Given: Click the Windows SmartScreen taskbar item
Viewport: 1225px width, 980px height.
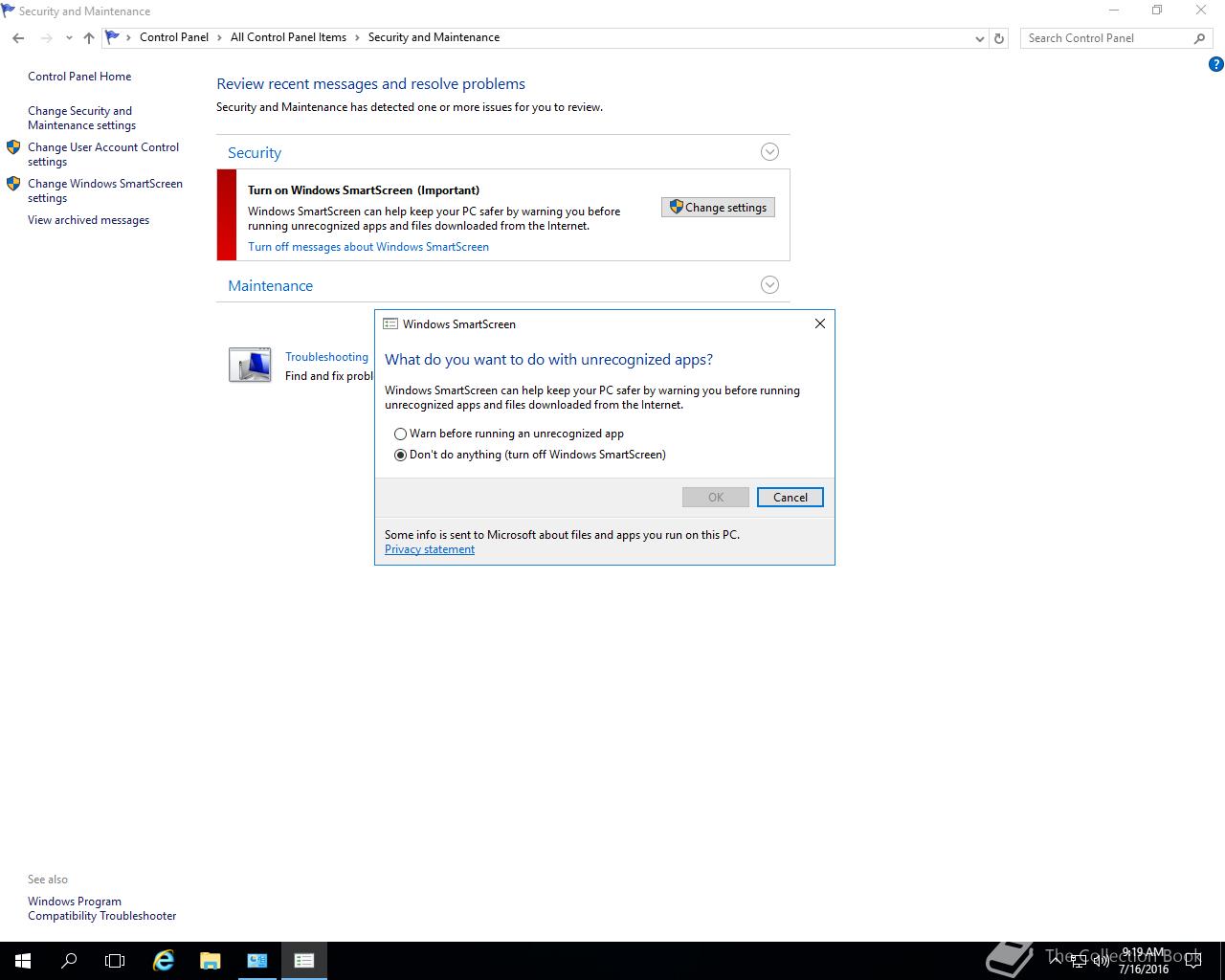Looking at the screenshot, I should pos(304,961).
